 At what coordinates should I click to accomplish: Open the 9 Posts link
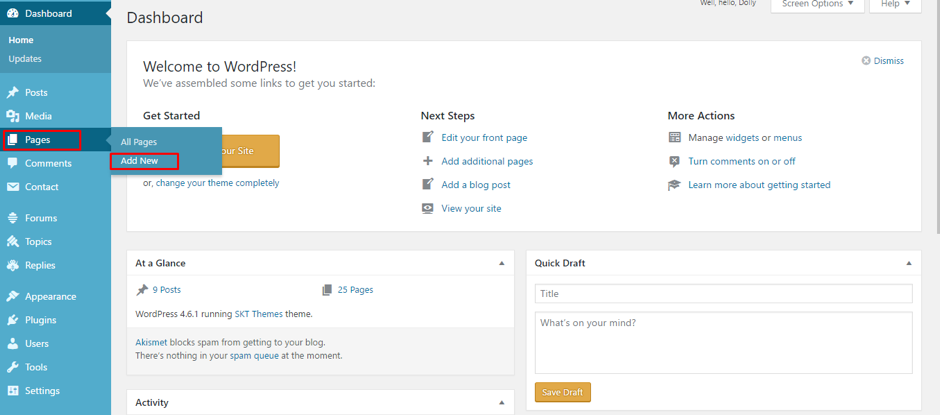(x=167, y=290)
